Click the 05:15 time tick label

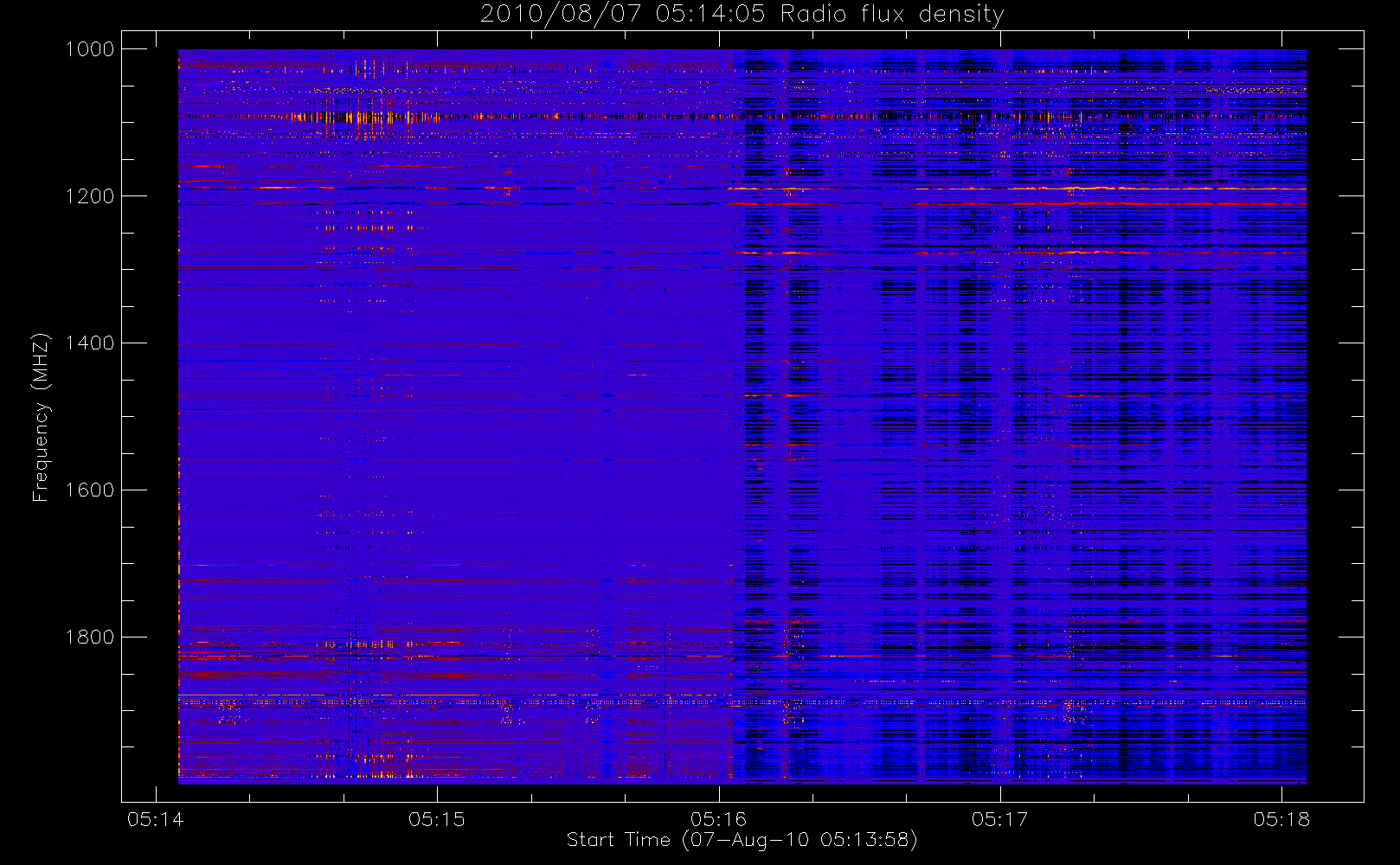pyautogui.click(x=437, y=819)
